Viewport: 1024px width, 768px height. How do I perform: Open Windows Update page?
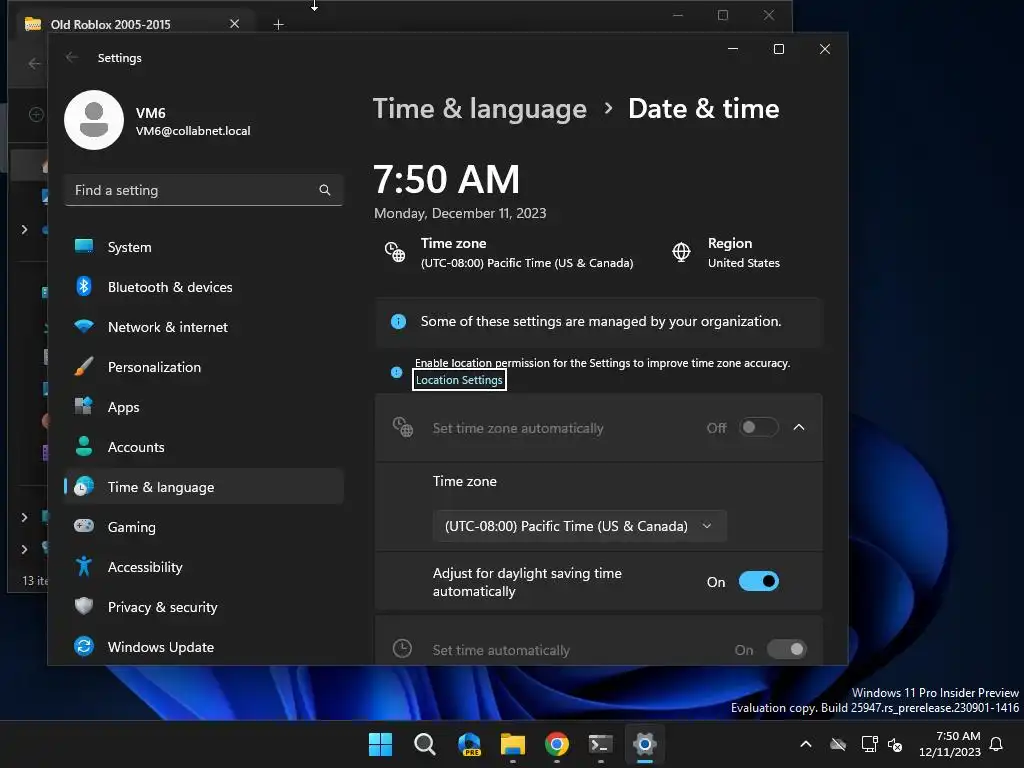(204, 647)
